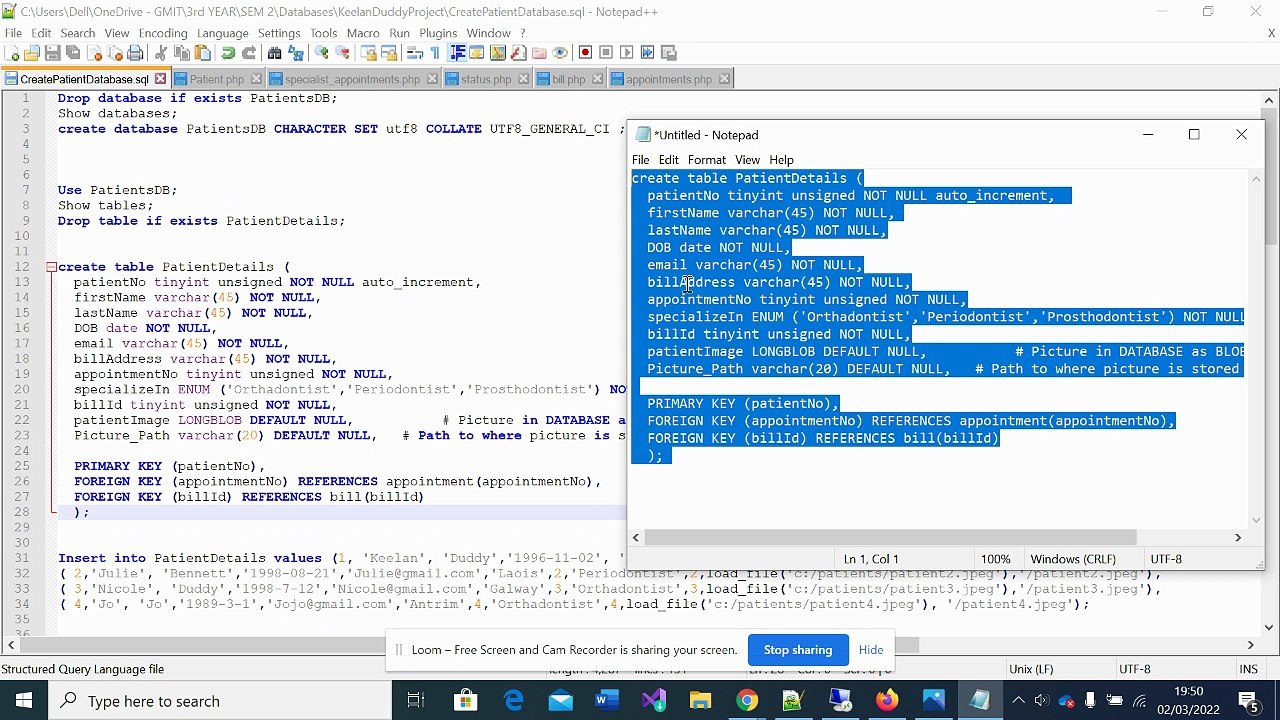Toggle Synchronize Vertical Scrolling icon
The width and height of the screenshot is (1280, 720).
370,53
